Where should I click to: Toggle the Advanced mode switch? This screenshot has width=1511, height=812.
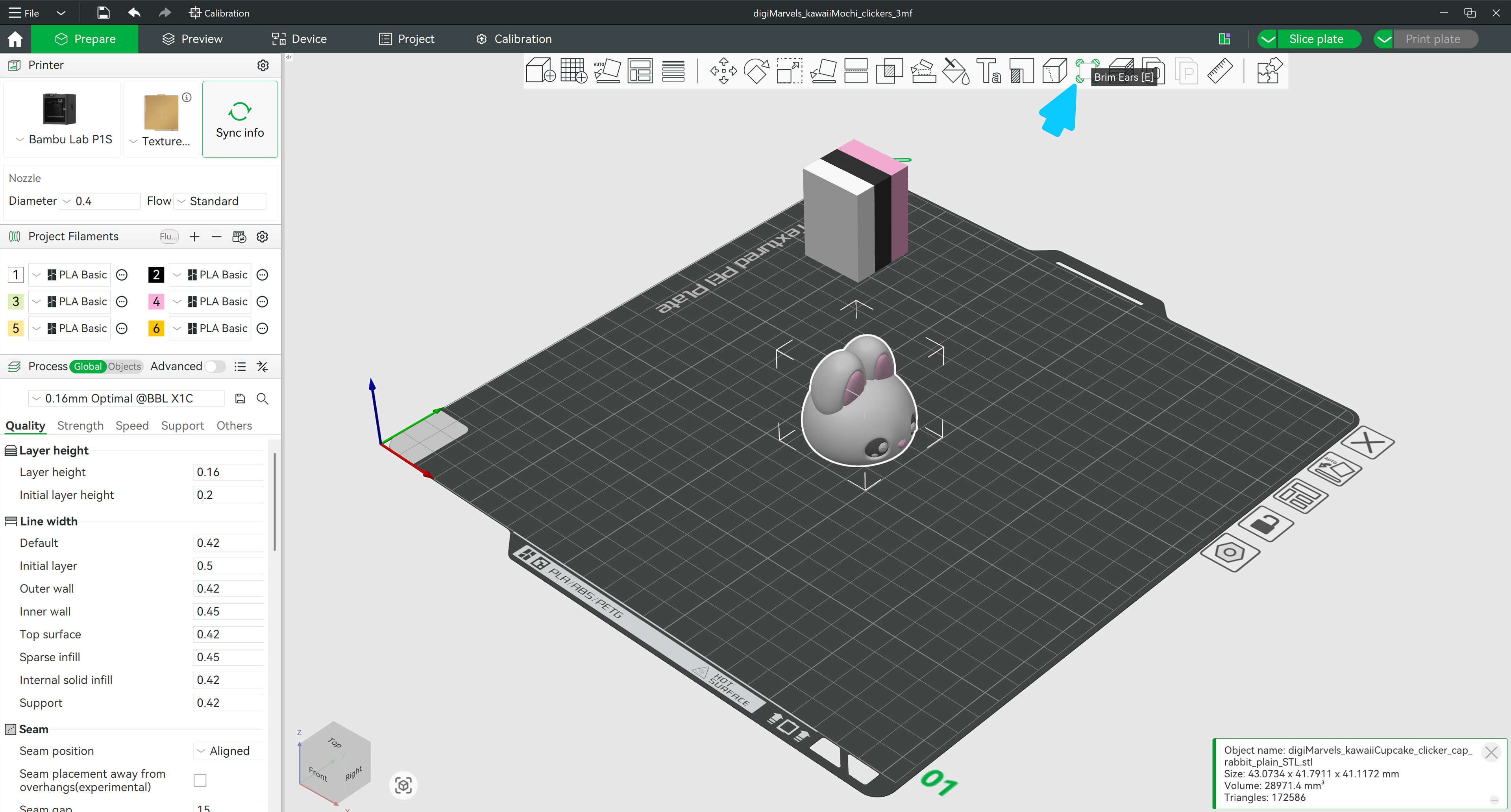pyautogui.click(x=215, y=366)
